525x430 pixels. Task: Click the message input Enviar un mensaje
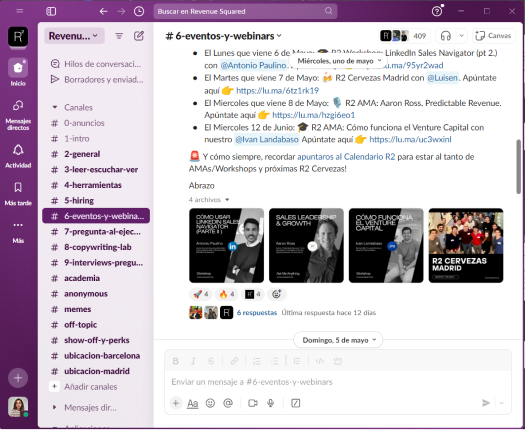point(338,382)
